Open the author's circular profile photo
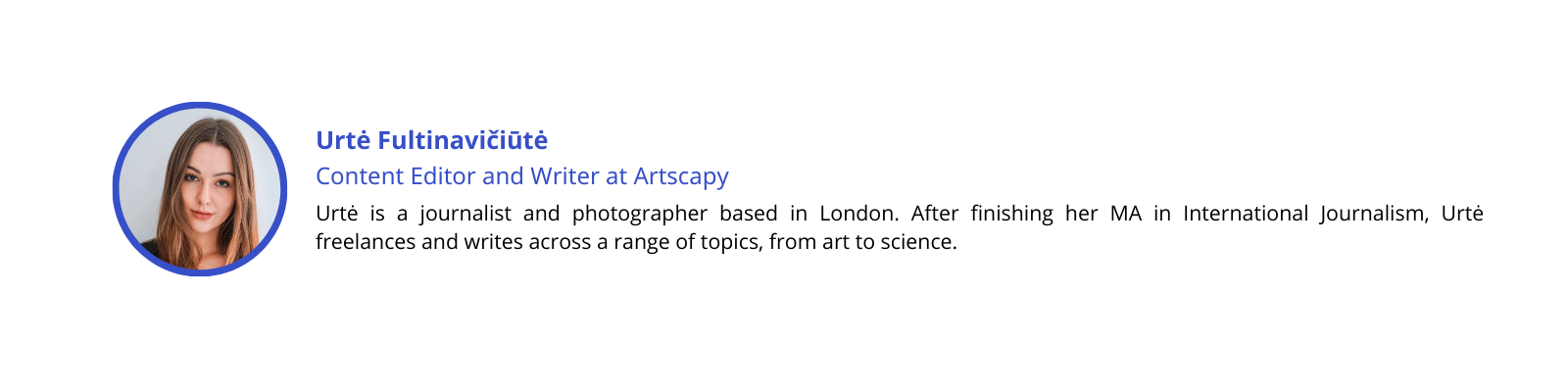Image resolution: width=1568 pixels, height=392 pixels. 200,189
